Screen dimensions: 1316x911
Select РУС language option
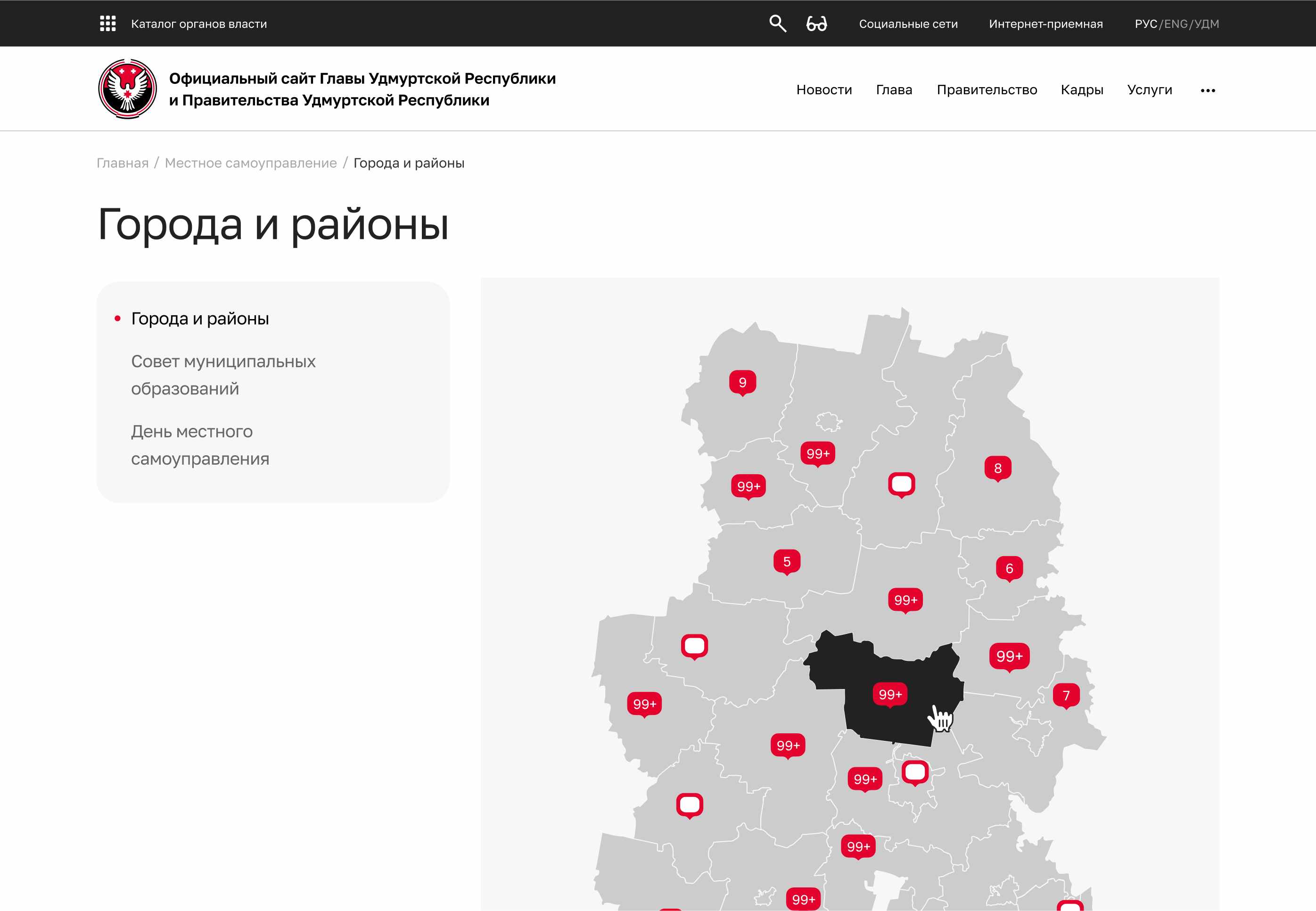tap(1145, 24)
